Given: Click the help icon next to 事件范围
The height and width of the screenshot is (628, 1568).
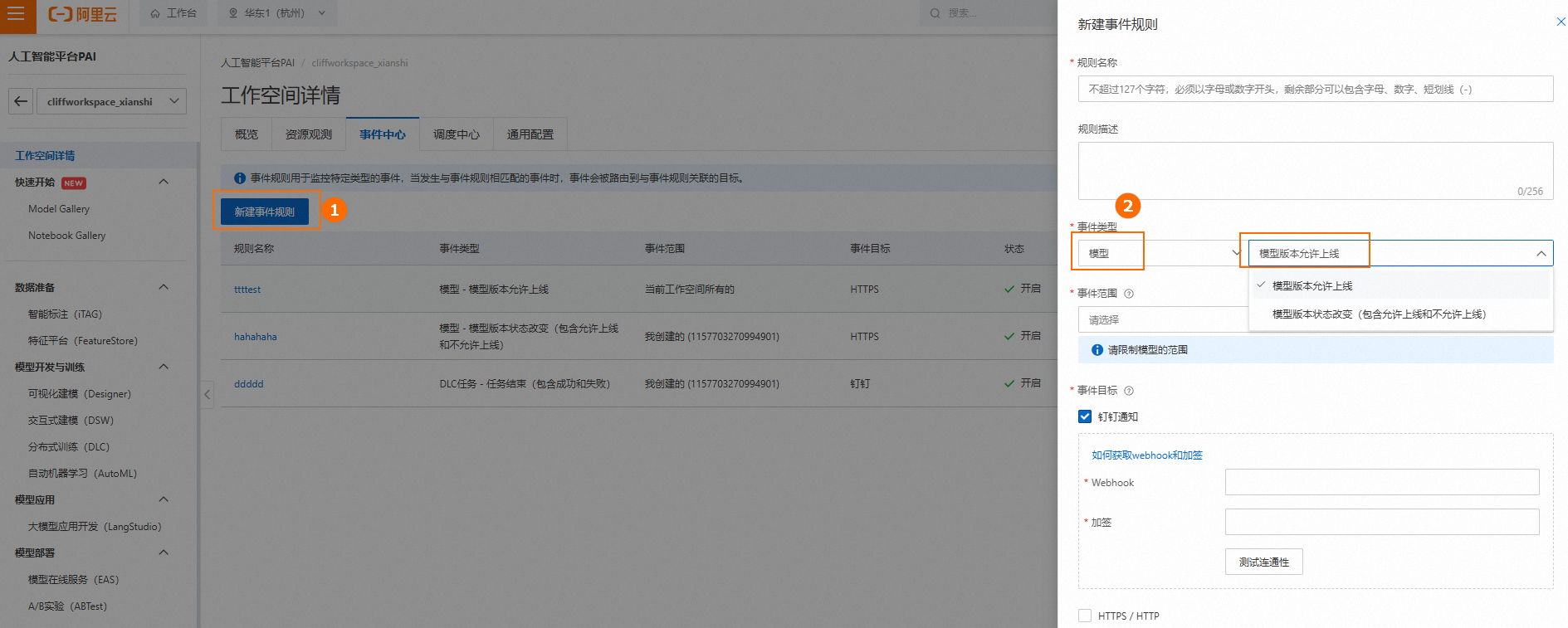Looking at the screenshot, I should point(1129,294).
